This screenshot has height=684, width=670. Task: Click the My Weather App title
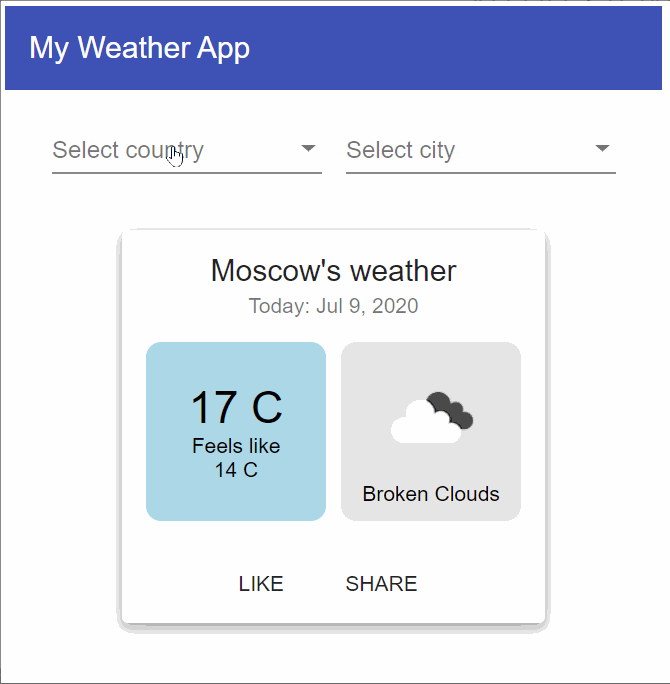click(139, 48)
